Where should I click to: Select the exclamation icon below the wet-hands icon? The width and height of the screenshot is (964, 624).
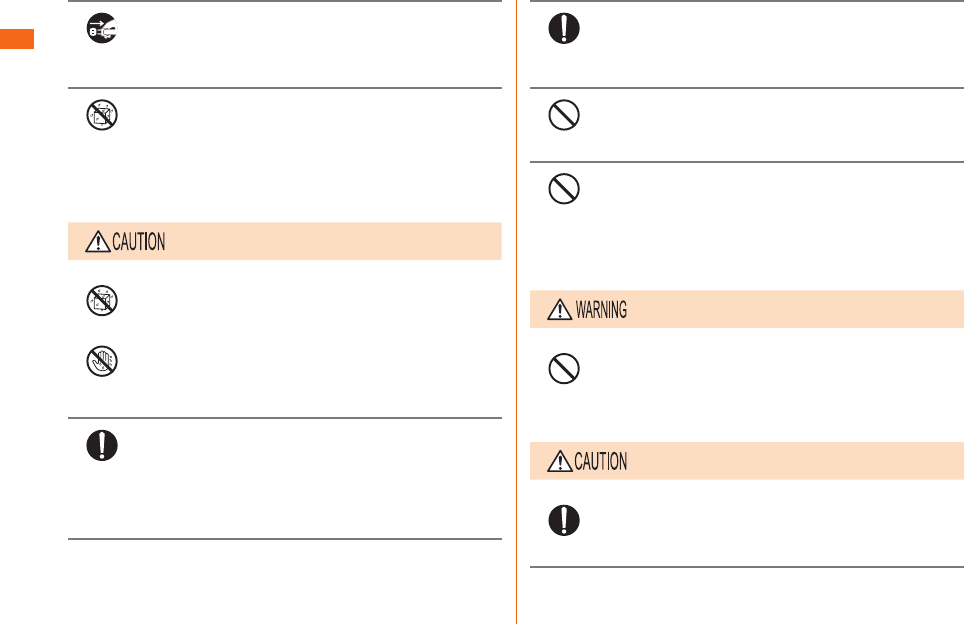[102, 446]
